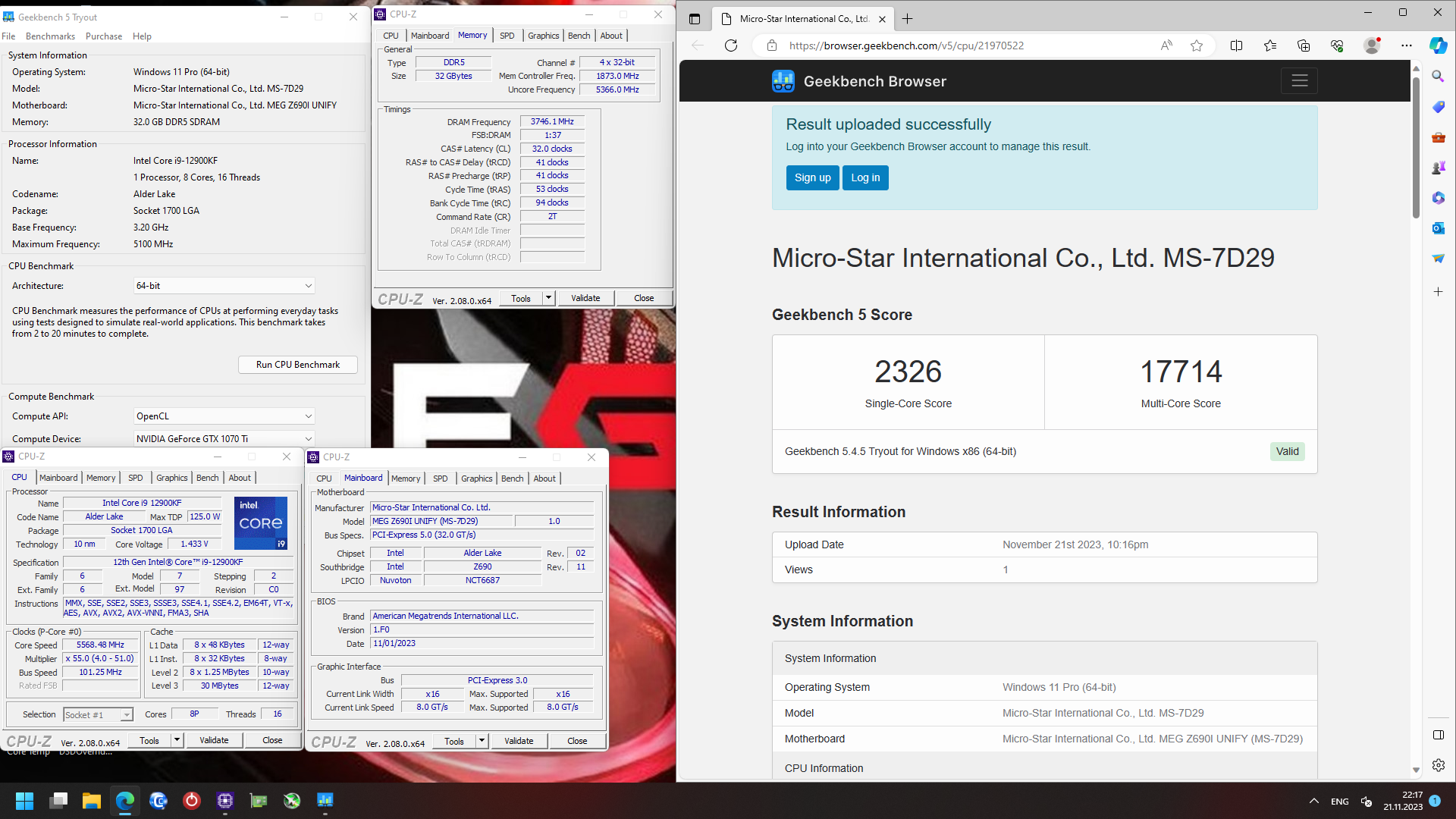Click Validate in CPU-Z CPU window
This screenshot has width=1456, height=819.
pyautogui.click(x=214, y=740)
